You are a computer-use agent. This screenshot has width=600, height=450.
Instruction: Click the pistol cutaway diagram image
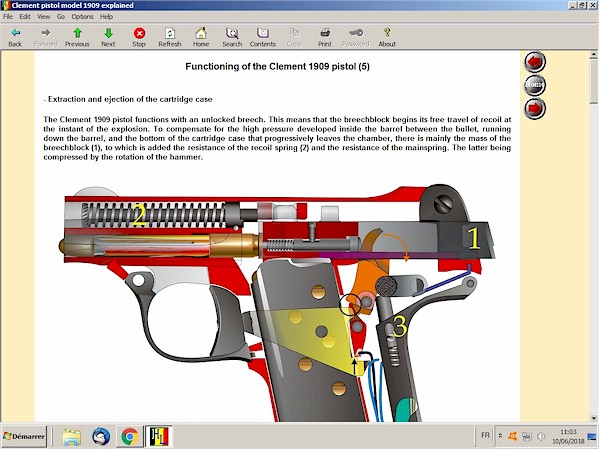pos(277,302)
